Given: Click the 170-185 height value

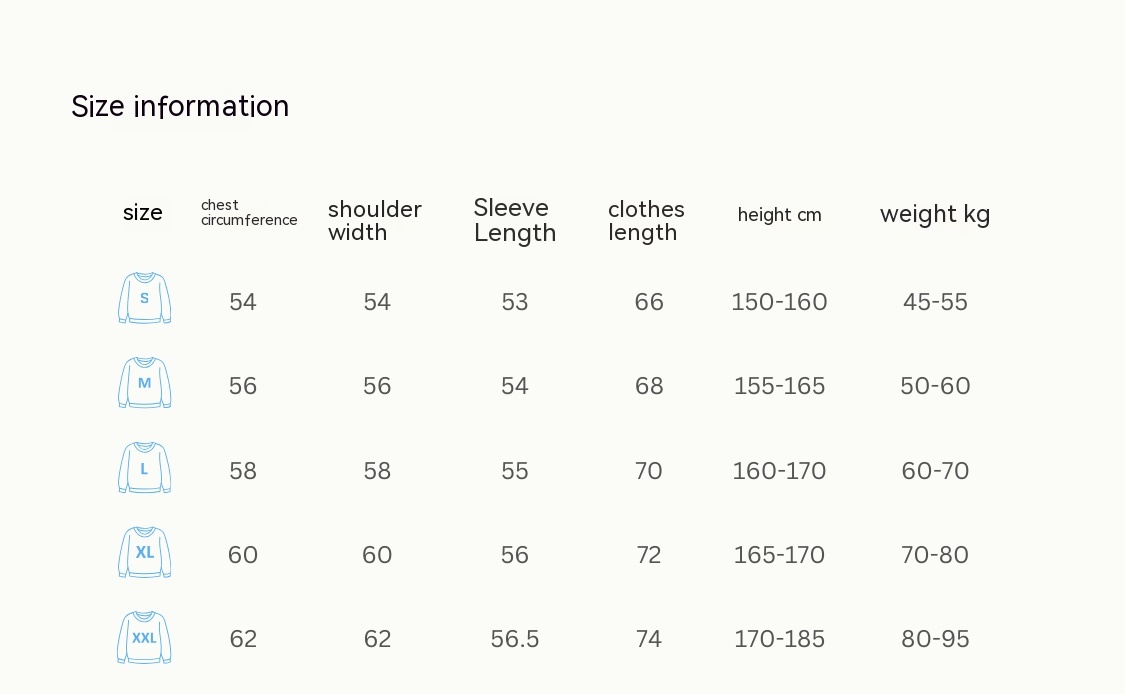Looking at the screenshot, I should point(779,639).
